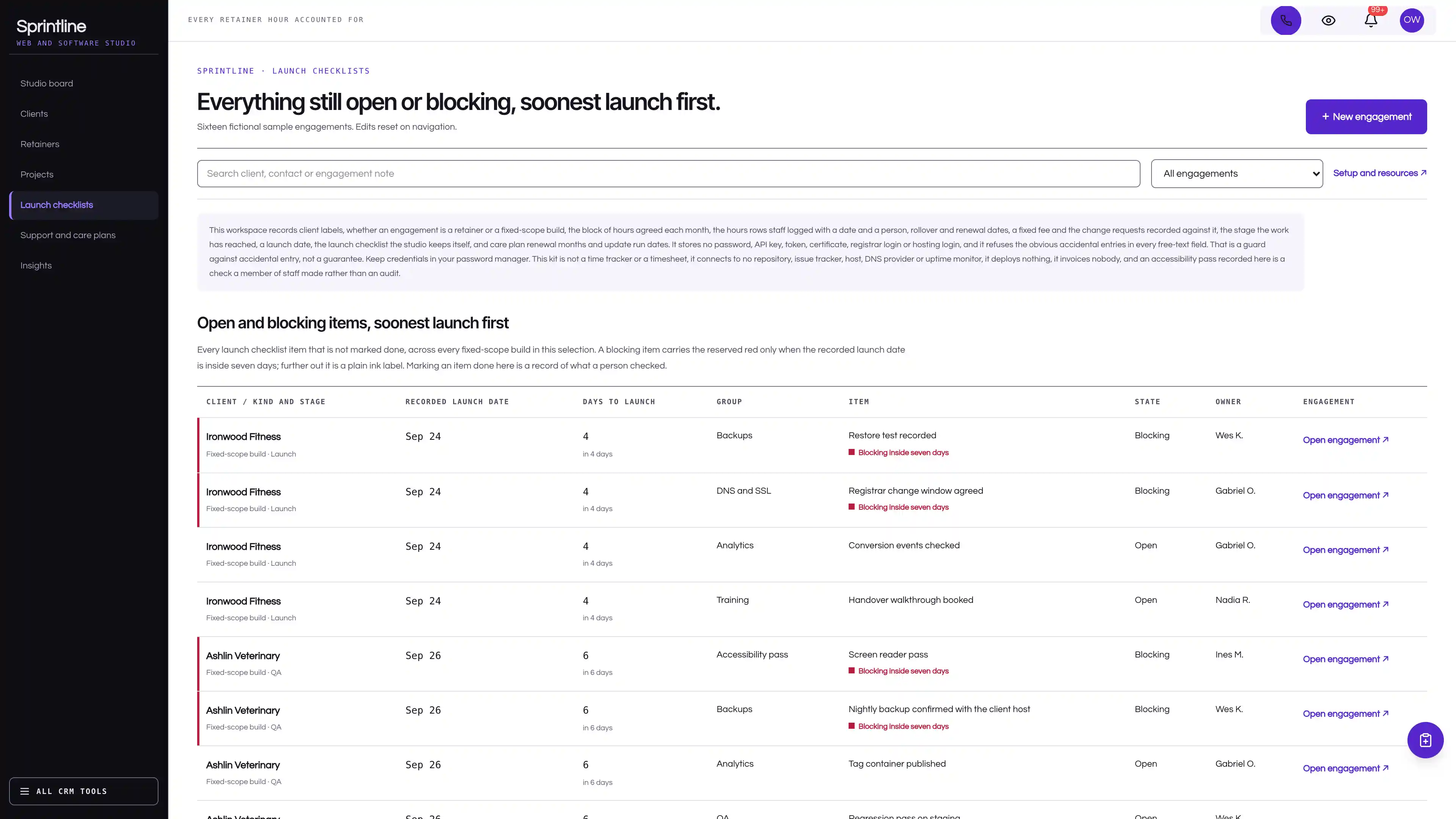This screenshot has width=1456, height=819.
Task: Click the New engagement button
Action: [x=1366, y=117]
